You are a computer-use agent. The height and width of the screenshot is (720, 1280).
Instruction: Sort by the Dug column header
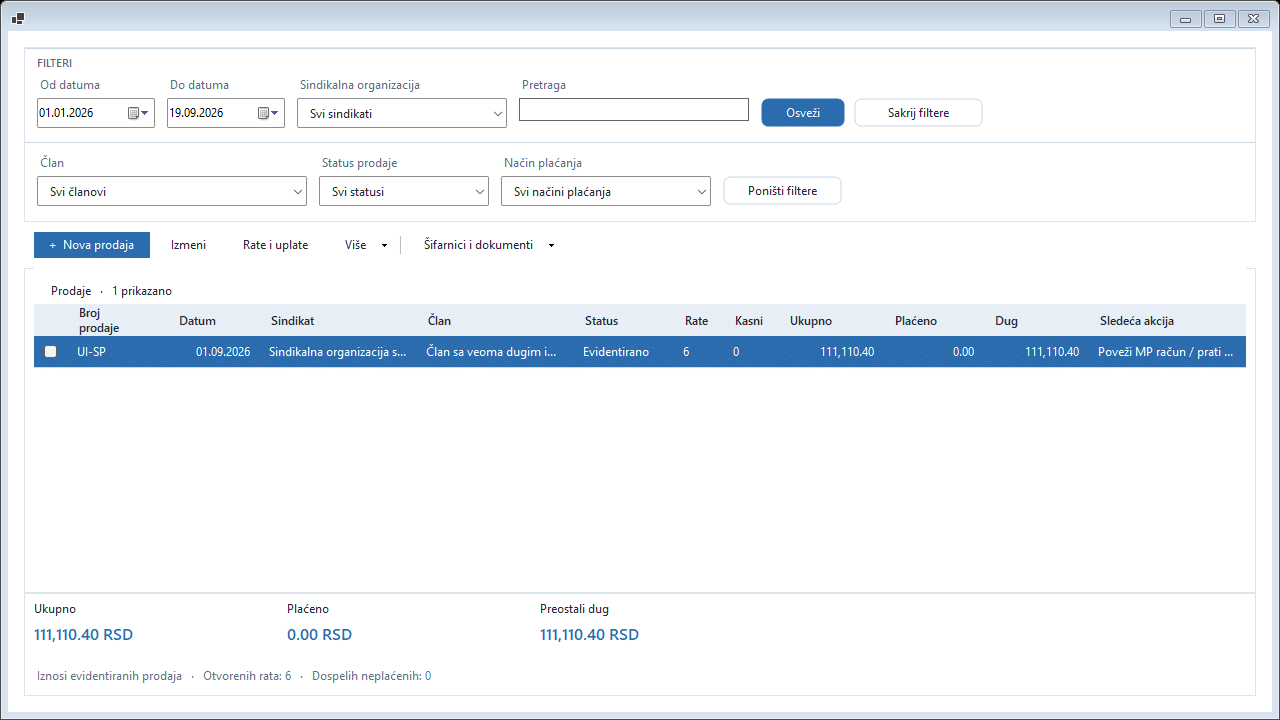(x=1006, y=321)
